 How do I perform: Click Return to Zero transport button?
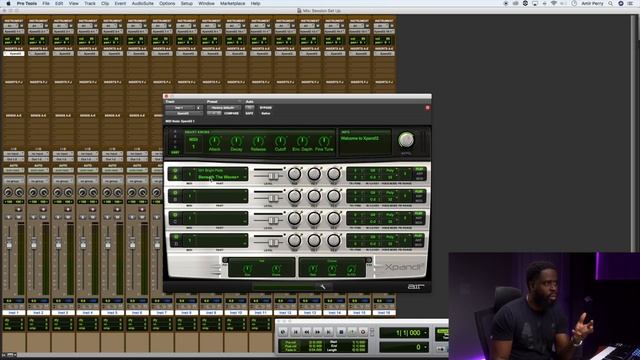click(296, 332)
